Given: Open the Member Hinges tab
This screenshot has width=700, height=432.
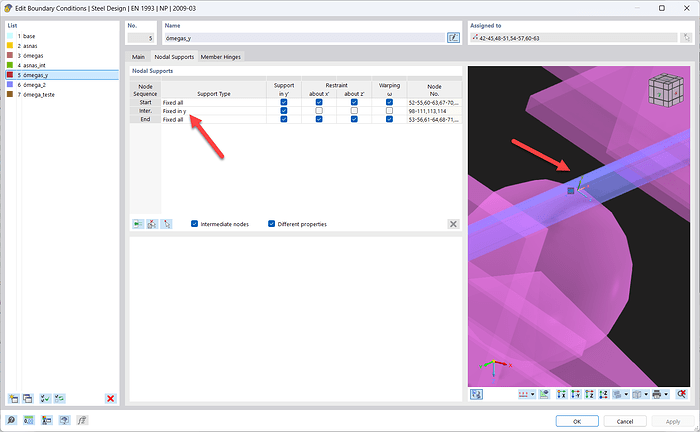Looking at the screenshot, I should click(220, 58).
